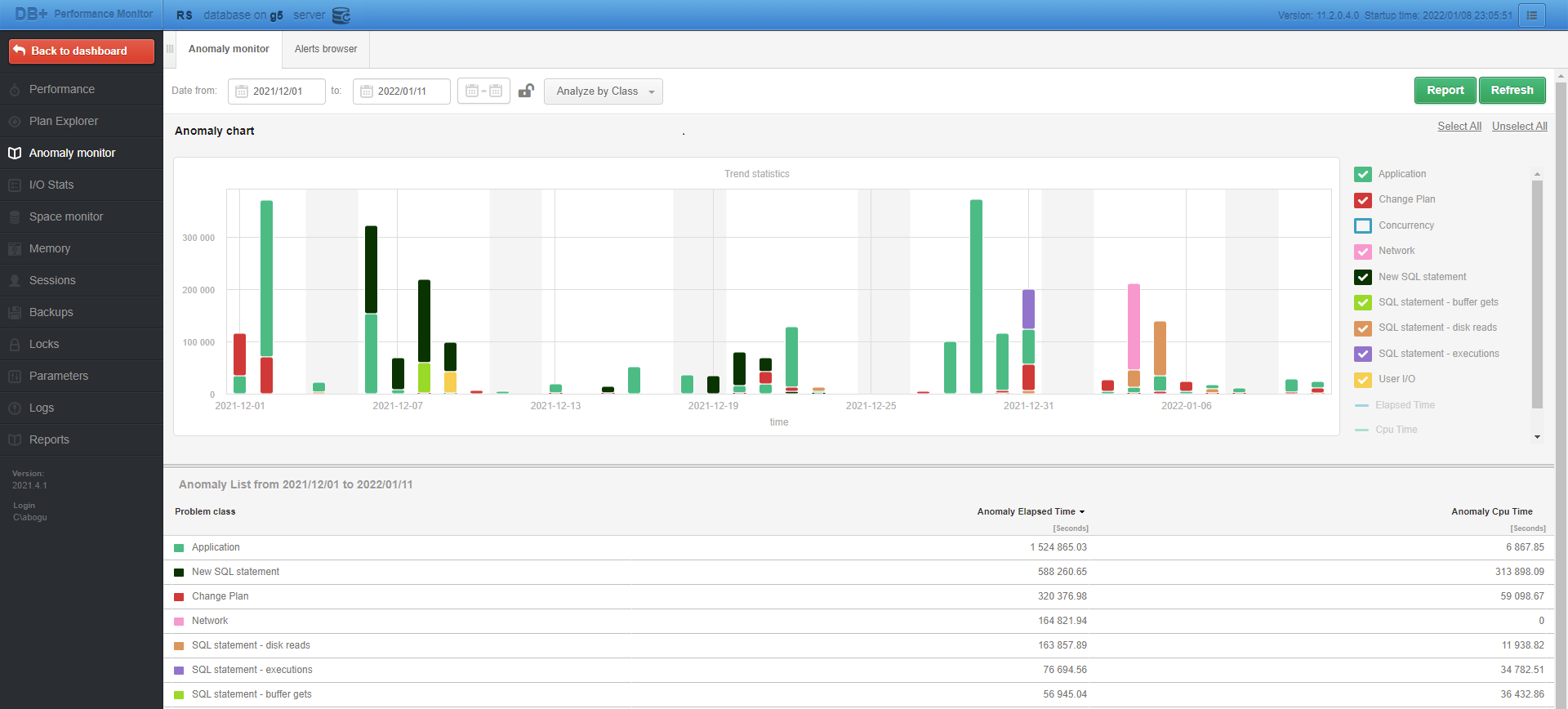Open Plan Explorer from the sidebar
Screen dimensions: 1568x709
pos(64,121)
